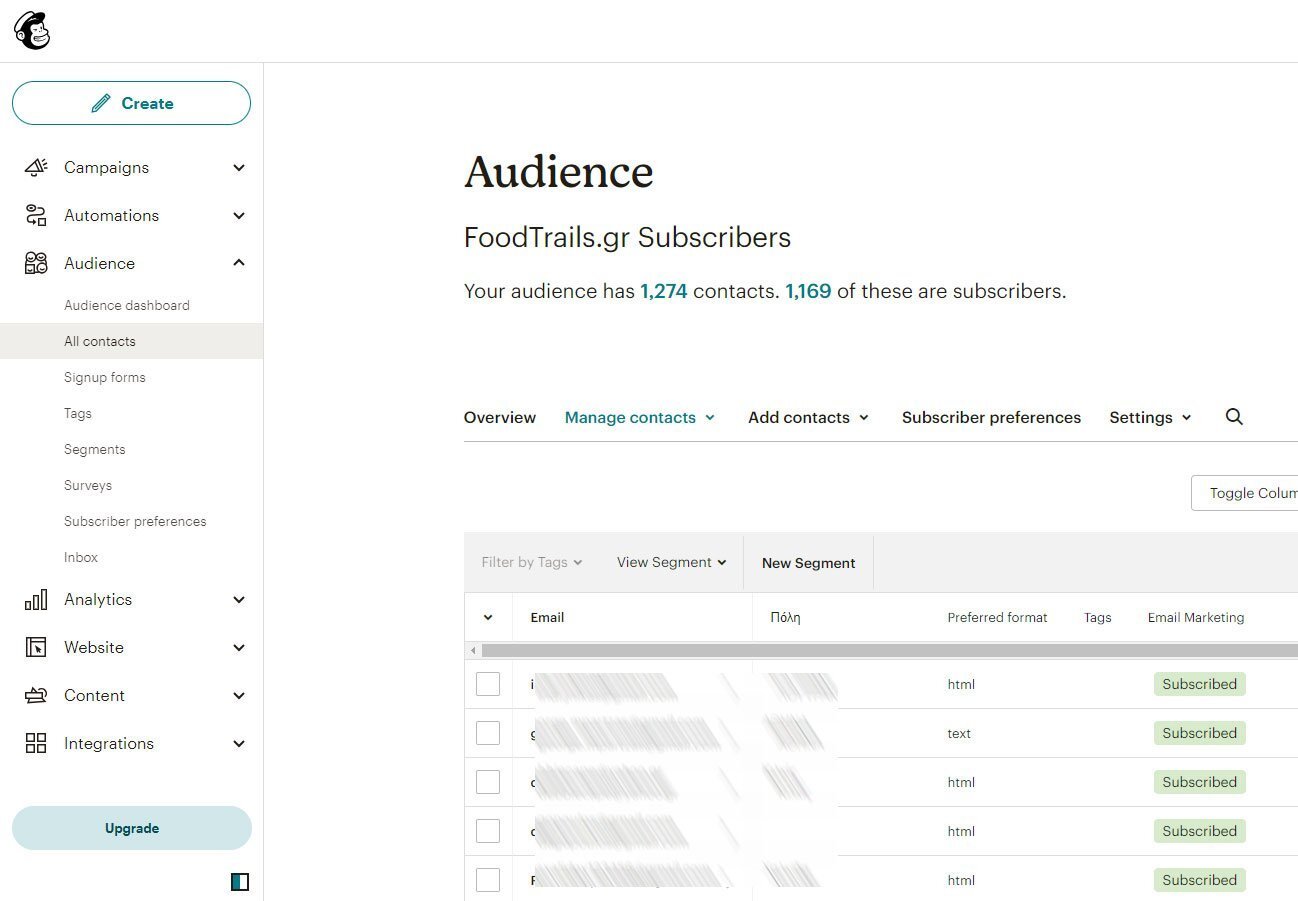Open the Manage contacts dropdown
Screen dimensions: 1298x901
pyautogui.click(x=640, y=417)
